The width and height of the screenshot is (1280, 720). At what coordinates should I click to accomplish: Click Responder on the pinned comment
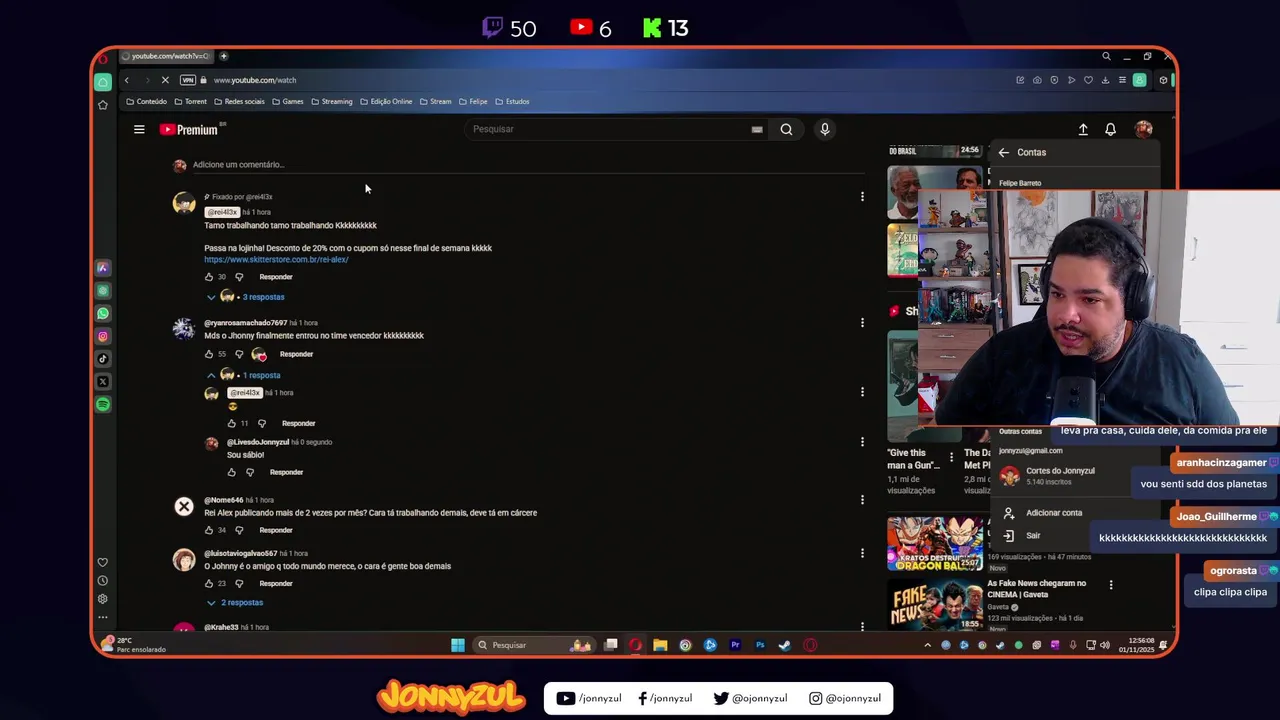[x=276, y=277]
